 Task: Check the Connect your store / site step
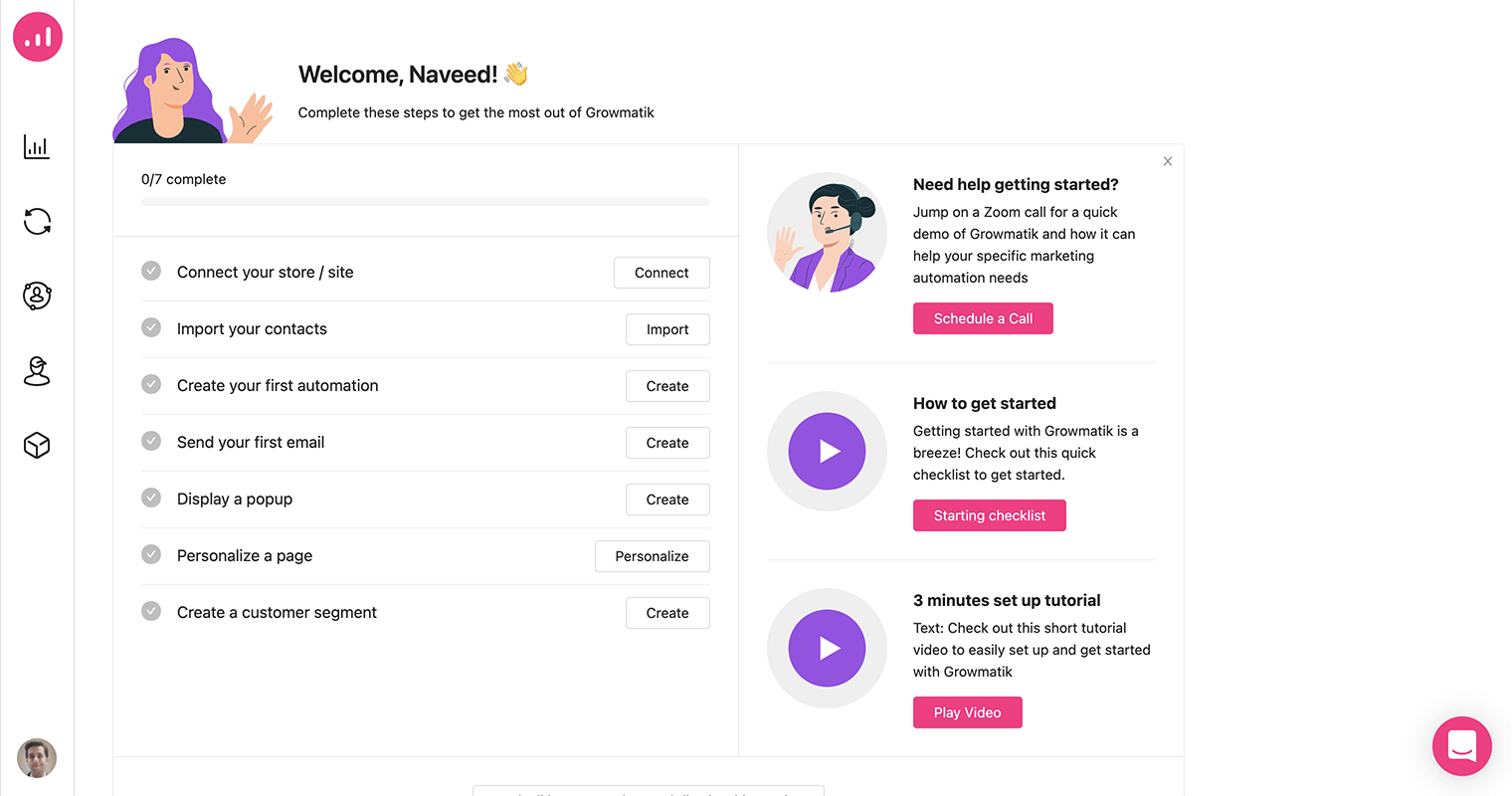pyautogui.click(x=151, y=271)
